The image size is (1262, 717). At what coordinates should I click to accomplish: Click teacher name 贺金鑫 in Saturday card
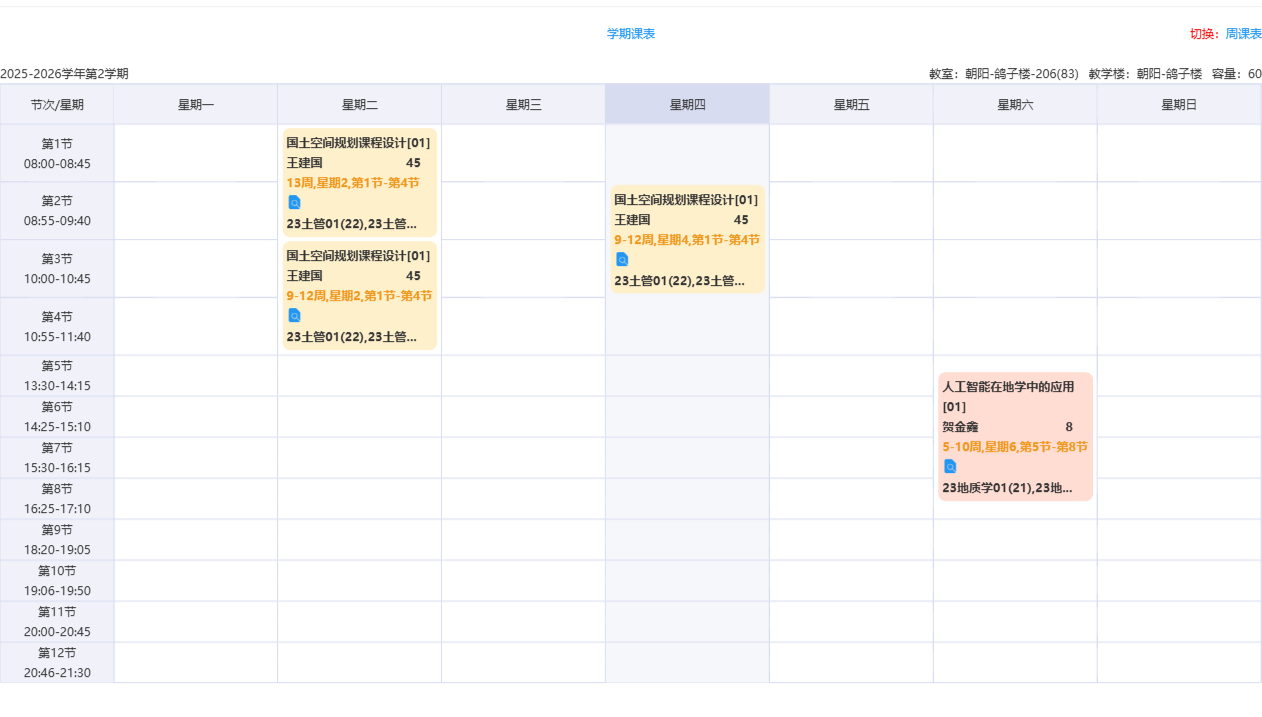coord(960,427)
